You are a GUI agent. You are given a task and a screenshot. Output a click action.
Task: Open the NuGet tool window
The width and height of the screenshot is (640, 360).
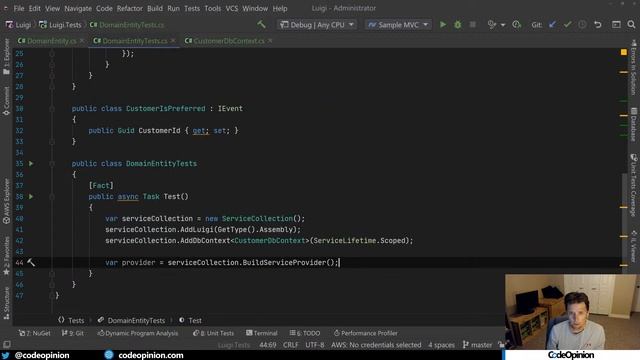click(35, 333)
